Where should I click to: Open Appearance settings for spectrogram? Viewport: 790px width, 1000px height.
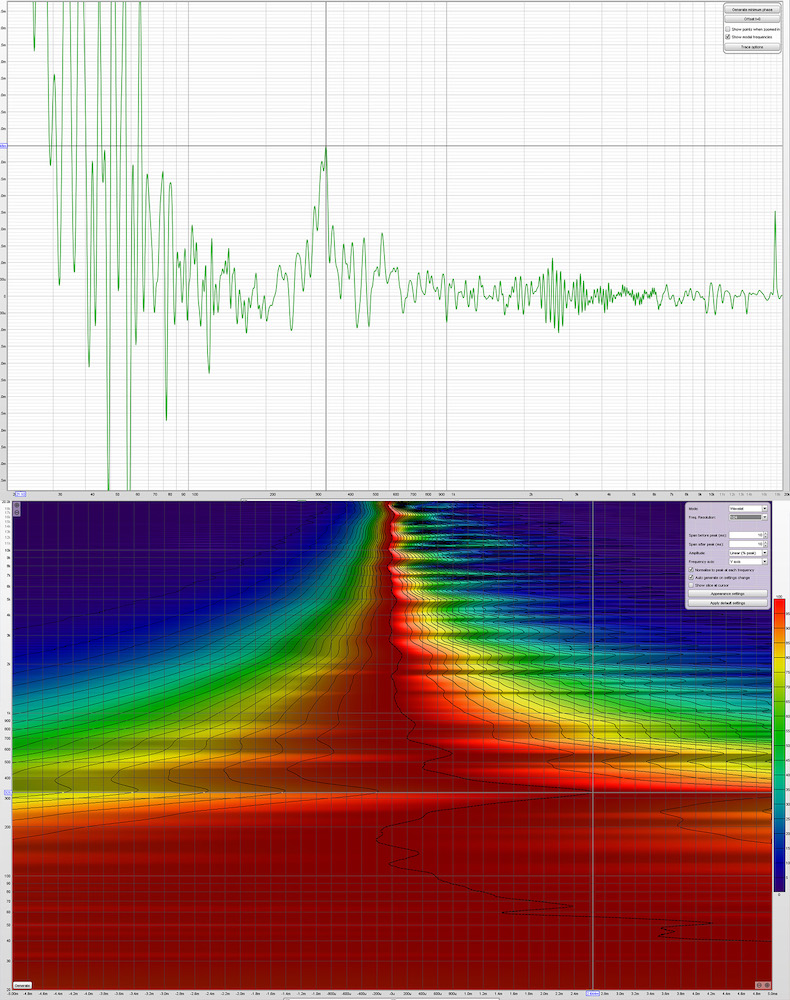(x=728, y=594)
